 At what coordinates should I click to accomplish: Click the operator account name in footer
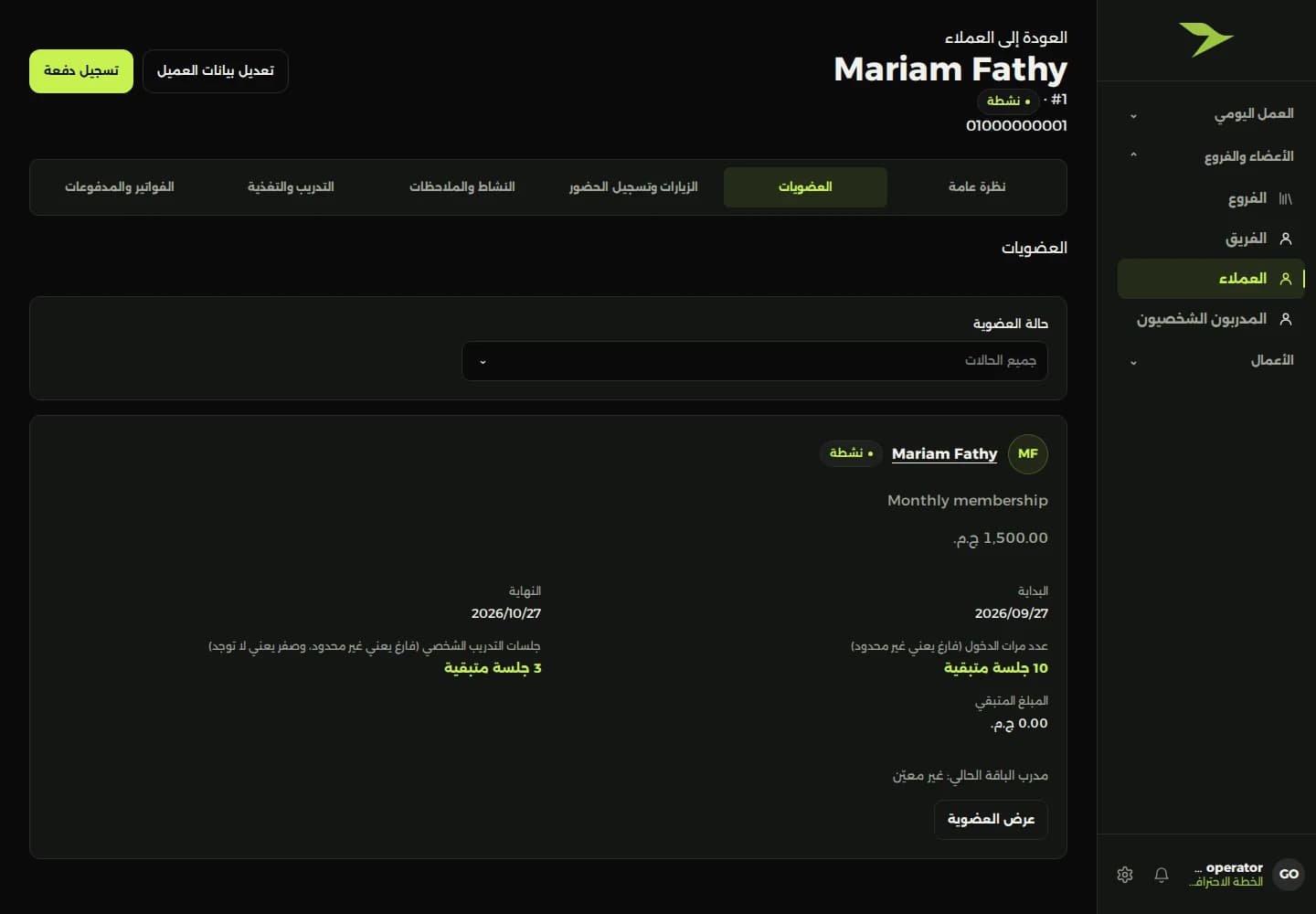[1228, 867]
